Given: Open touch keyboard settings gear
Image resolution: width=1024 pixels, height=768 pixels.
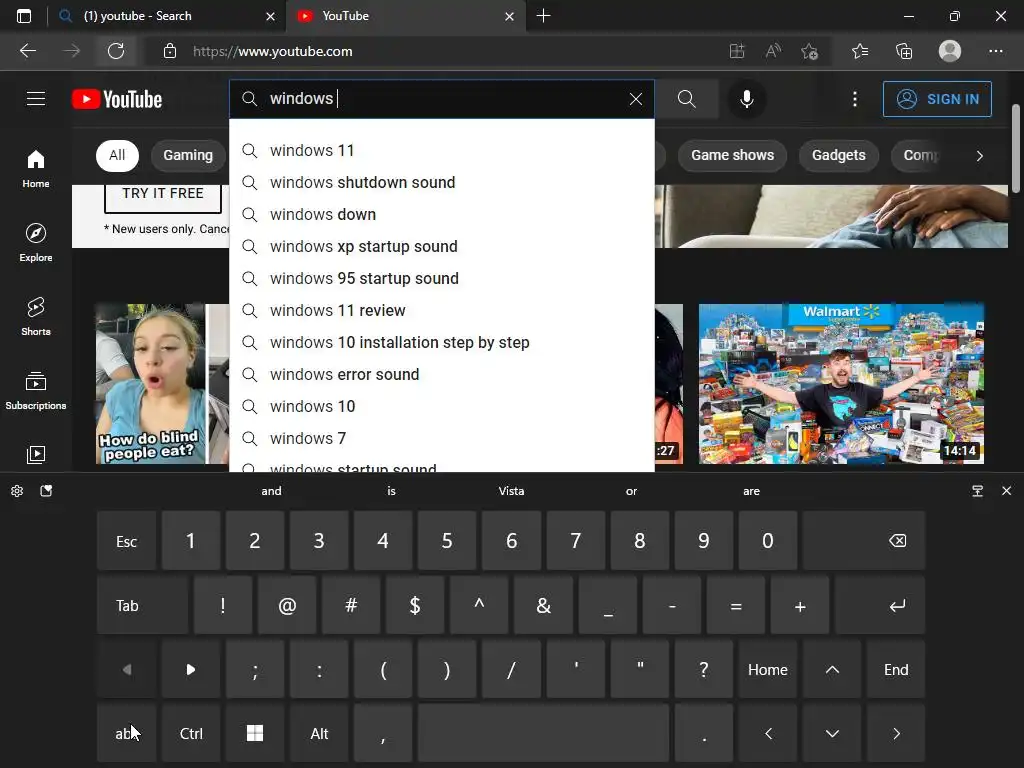Looking at the screenshot, I should pyautogui.click(x=17, y=490).
